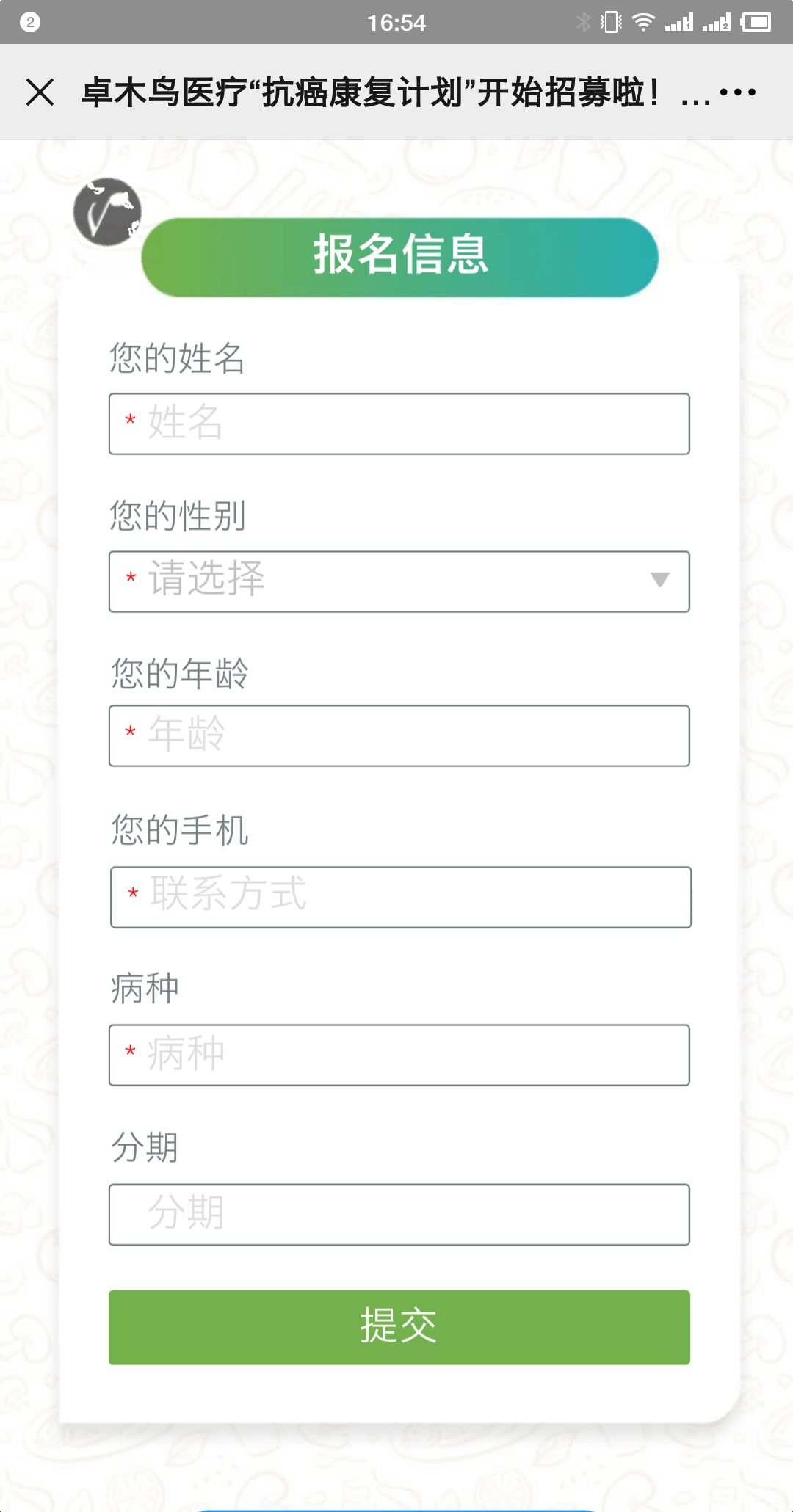The width and height of the screenshot is (793, 1512).
Task: Open the three-dot more options menu
Action: pyautogui.click(x=738, y=92)
